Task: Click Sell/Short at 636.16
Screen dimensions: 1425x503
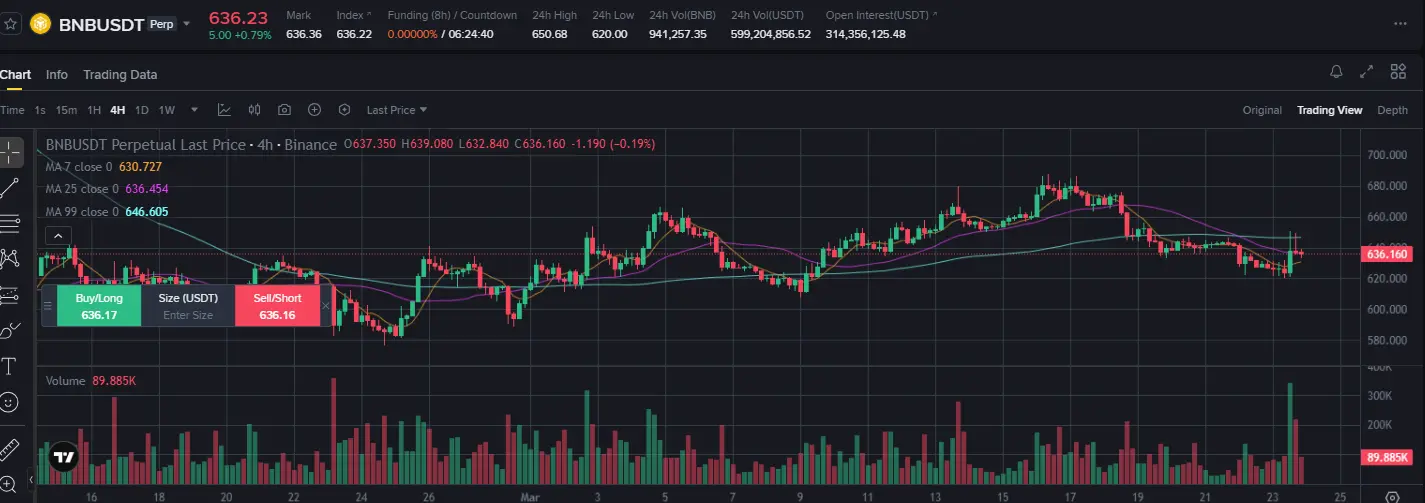Action: pyautogui.click(x=277, y=305)
